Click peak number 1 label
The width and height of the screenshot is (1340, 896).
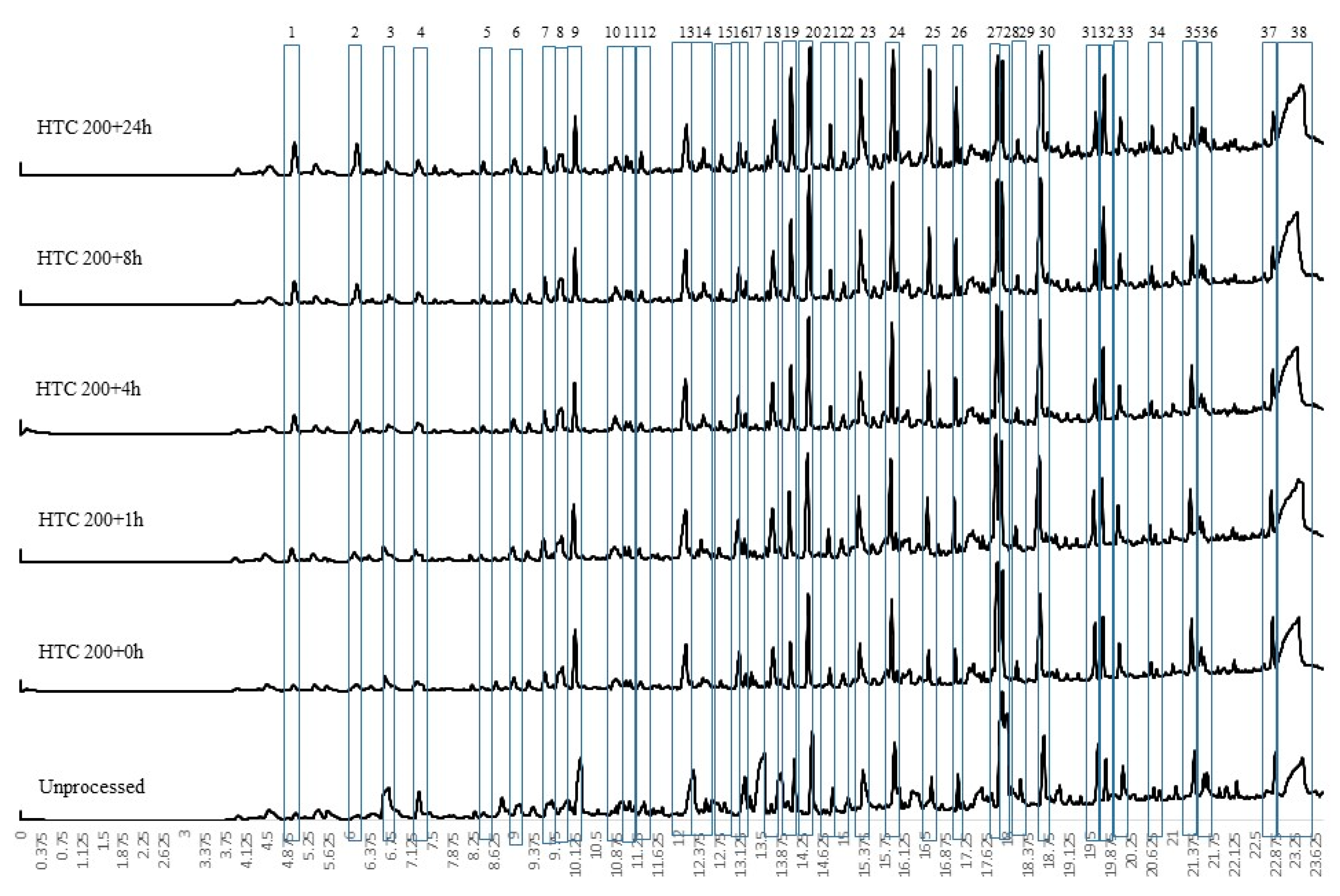(x=292, y=33)
